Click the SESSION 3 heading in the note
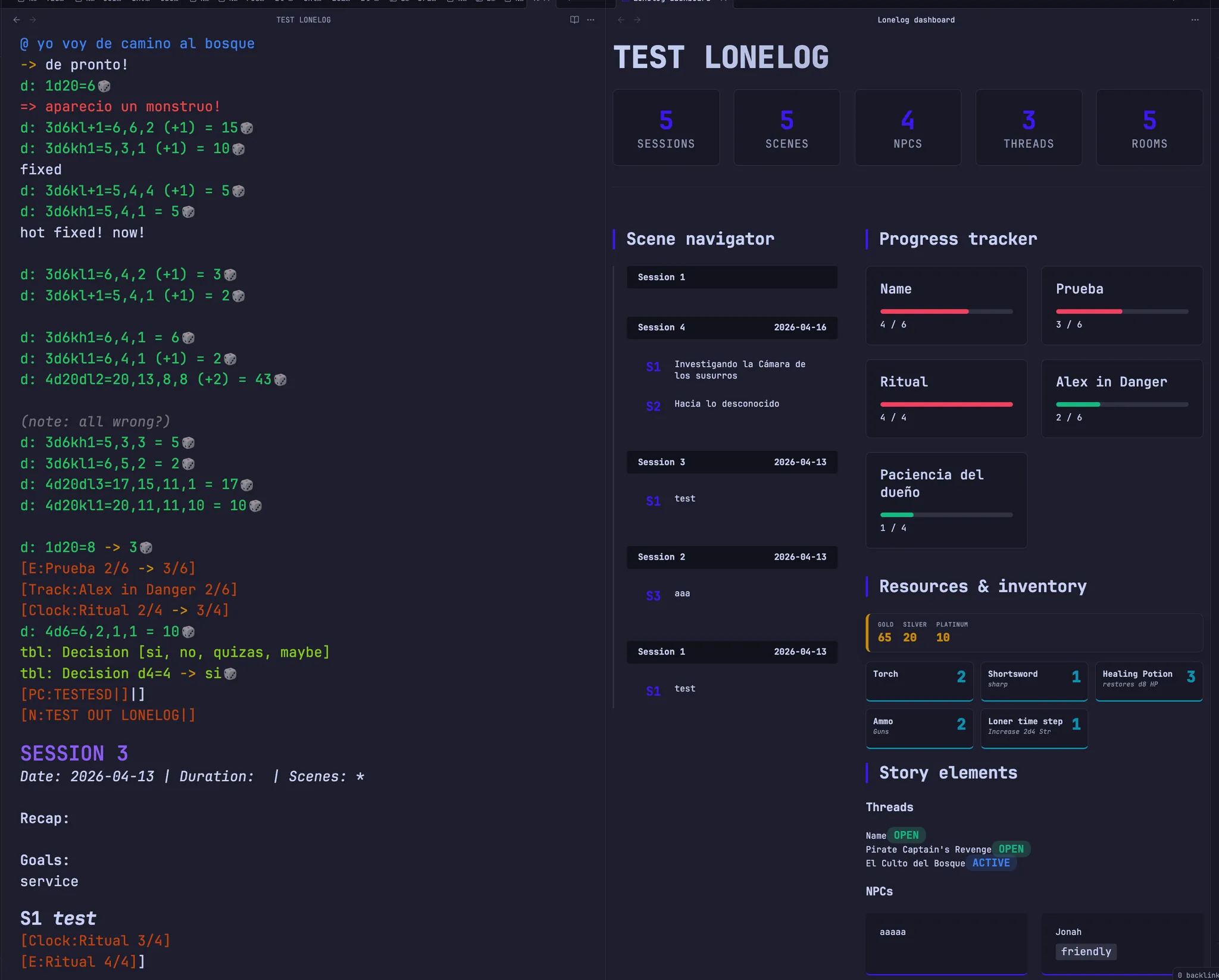This screenshot has width=1219, height=980. 74,754
